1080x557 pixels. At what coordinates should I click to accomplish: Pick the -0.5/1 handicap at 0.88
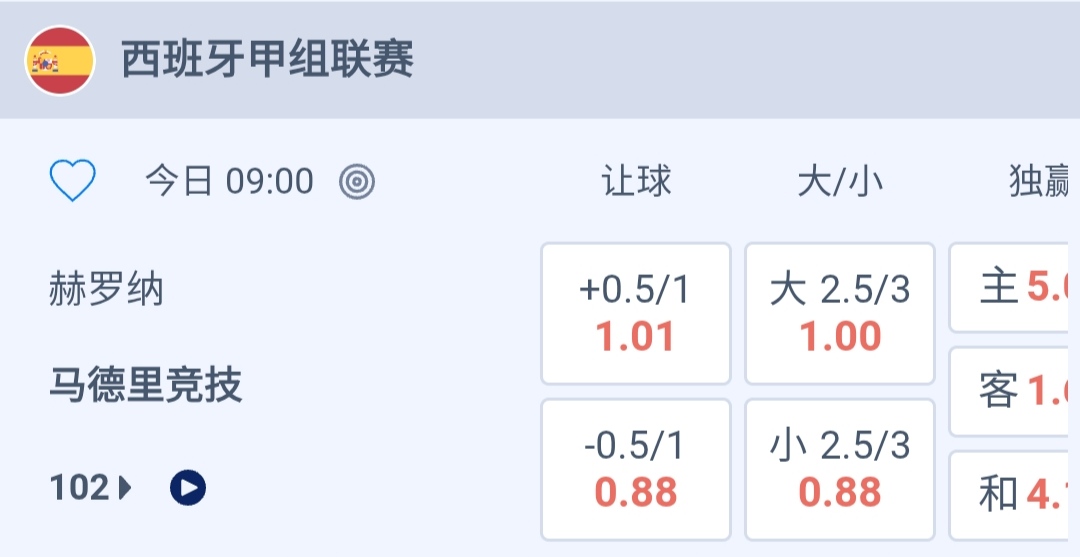636,469
